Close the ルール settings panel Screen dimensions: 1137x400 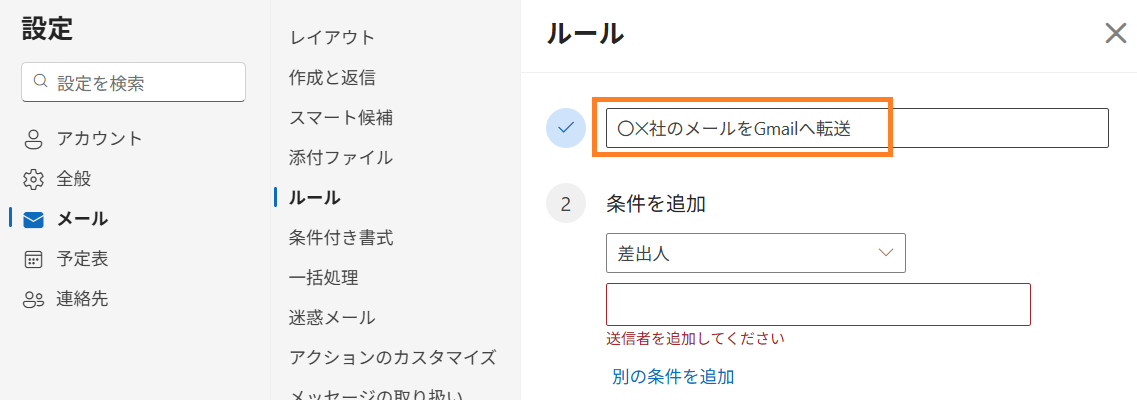[1115, 34]
